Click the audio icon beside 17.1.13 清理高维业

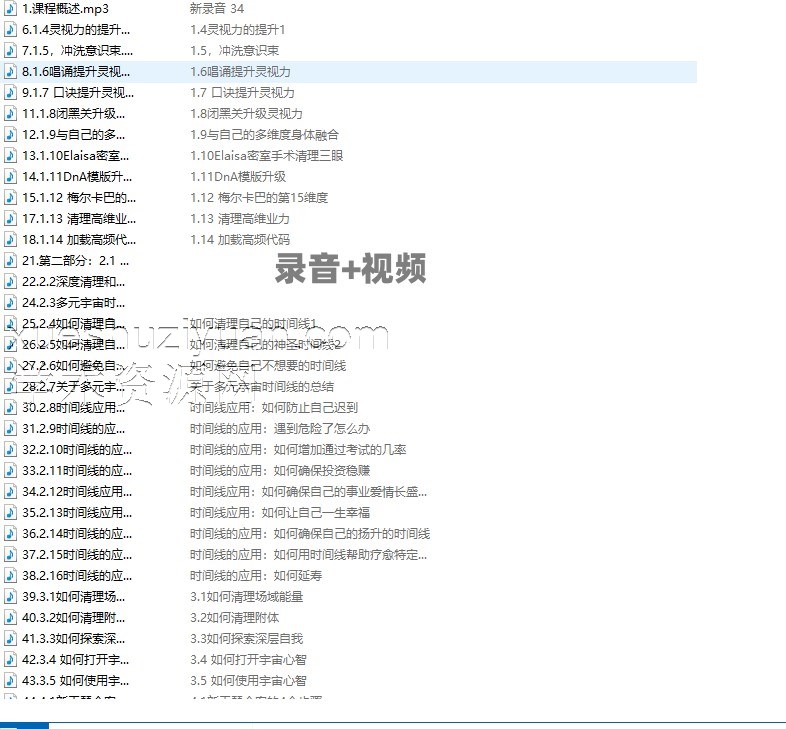10,219
